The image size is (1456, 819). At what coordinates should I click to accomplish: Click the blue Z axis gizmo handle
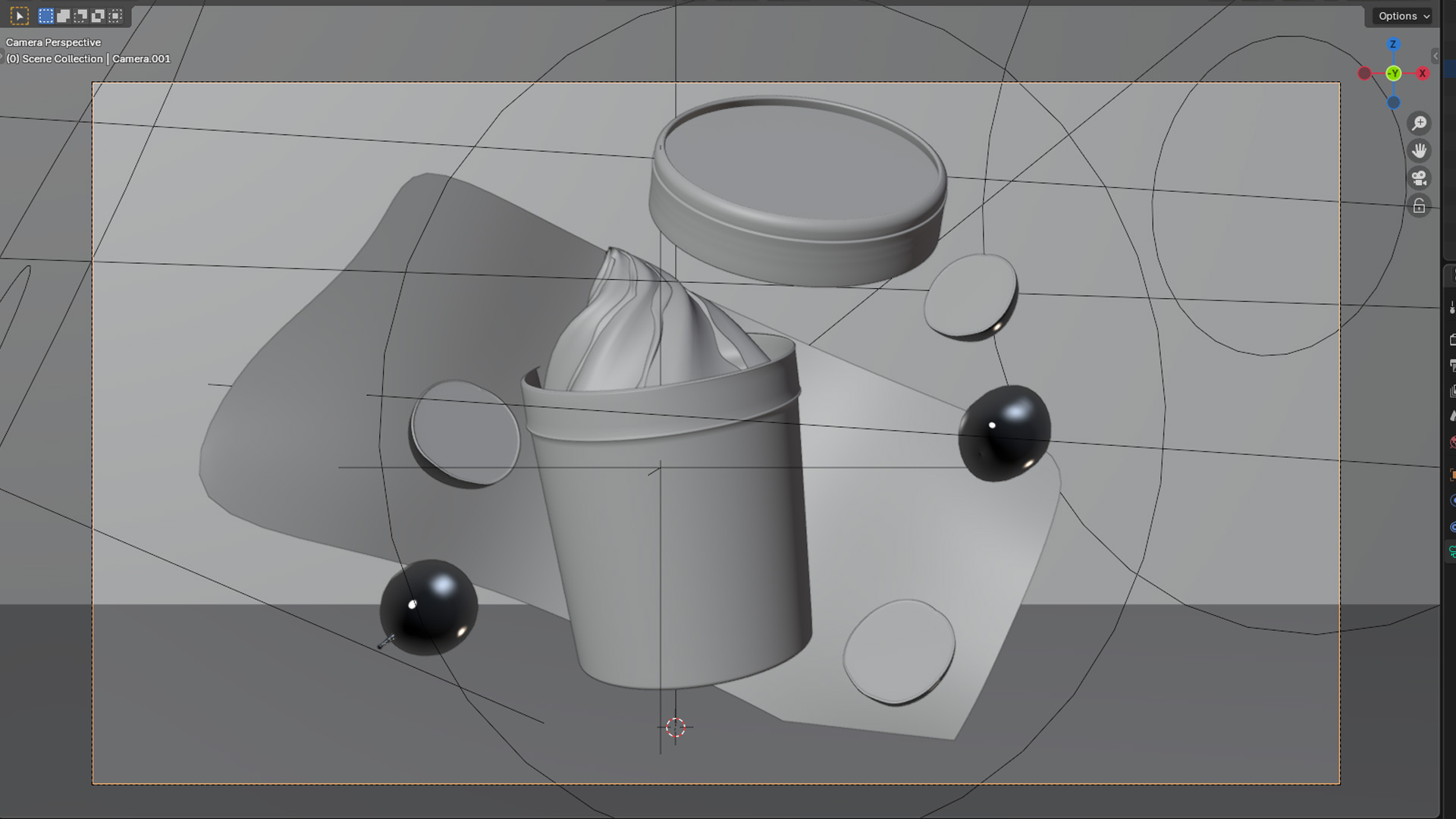coord(1393,45)
